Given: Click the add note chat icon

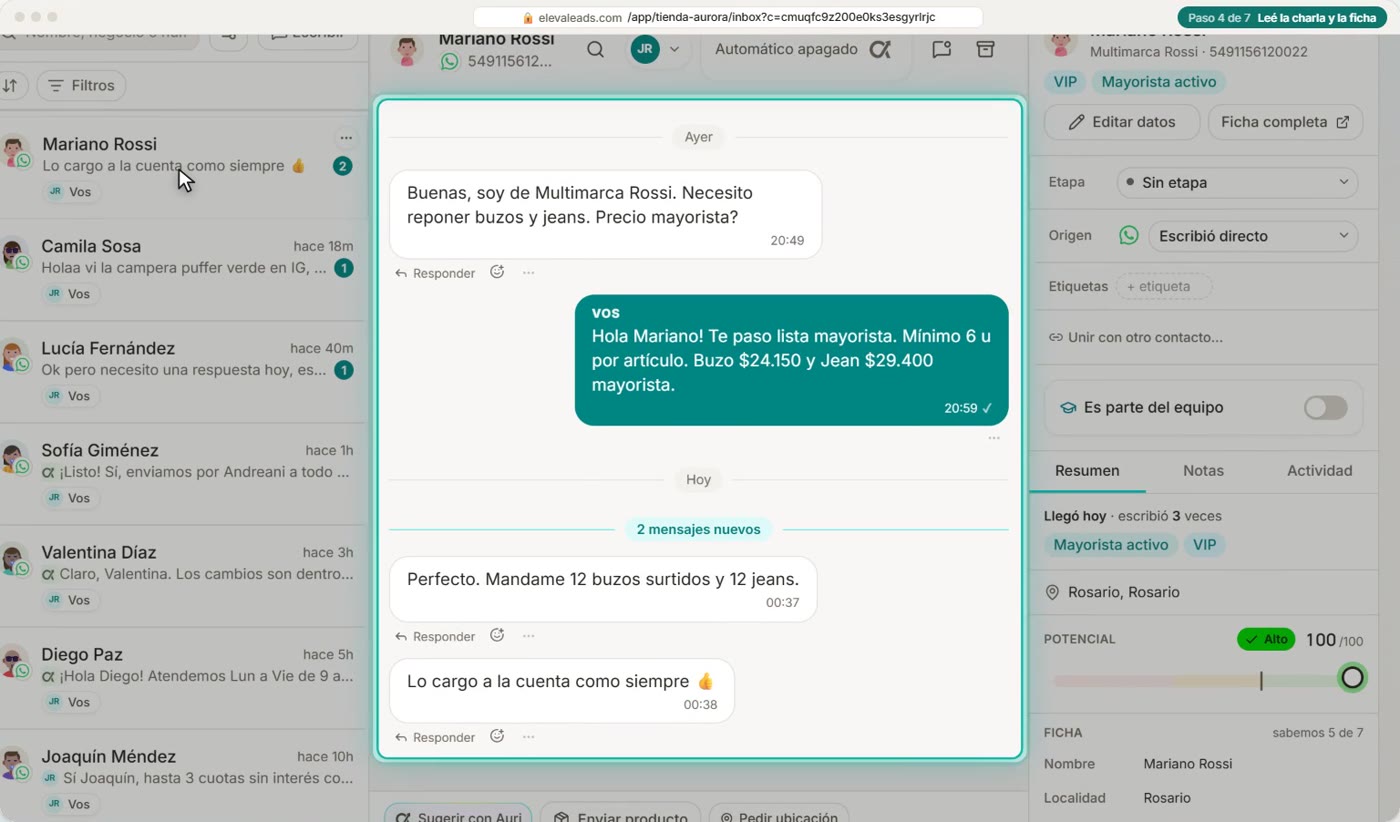Looking at the screenshot, I should (941, 49).
